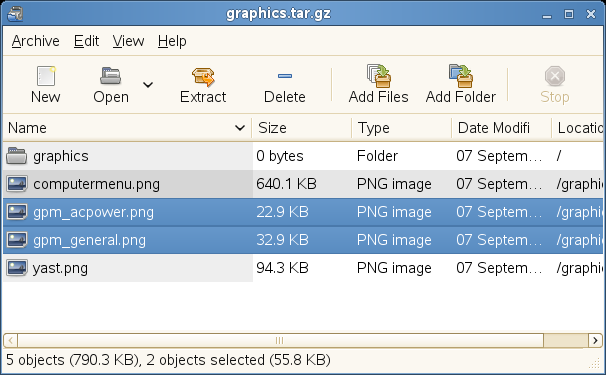The image size is (606, 375).
Task: Click the Add Folder toolbar icon
Action: click(x=461, y=75)
